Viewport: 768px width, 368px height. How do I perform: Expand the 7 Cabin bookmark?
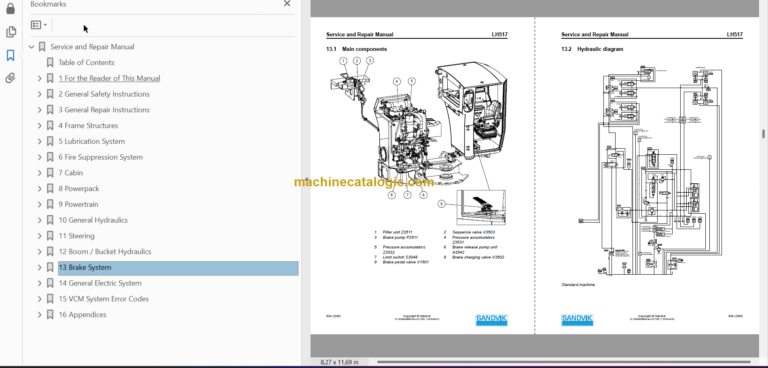tap(40, 173)
